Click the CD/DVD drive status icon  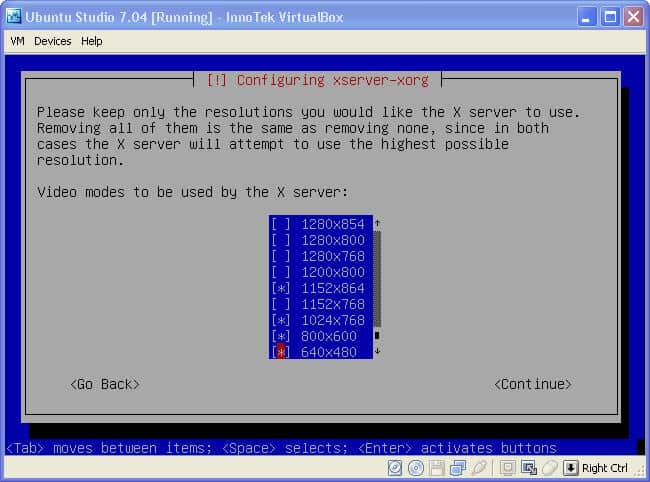415,468
